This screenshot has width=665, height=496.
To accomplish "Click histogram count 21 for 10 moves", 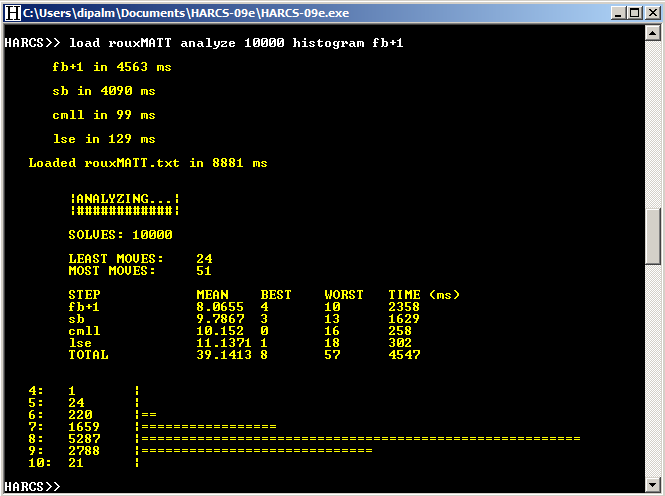I will coord(76,463).
